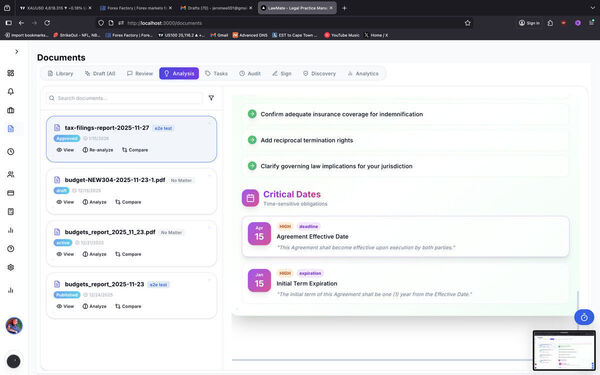Click the Jan 15 date badge
Viewport: 600px width, 375px height.
pyautogui.click(x=259, y=280)
